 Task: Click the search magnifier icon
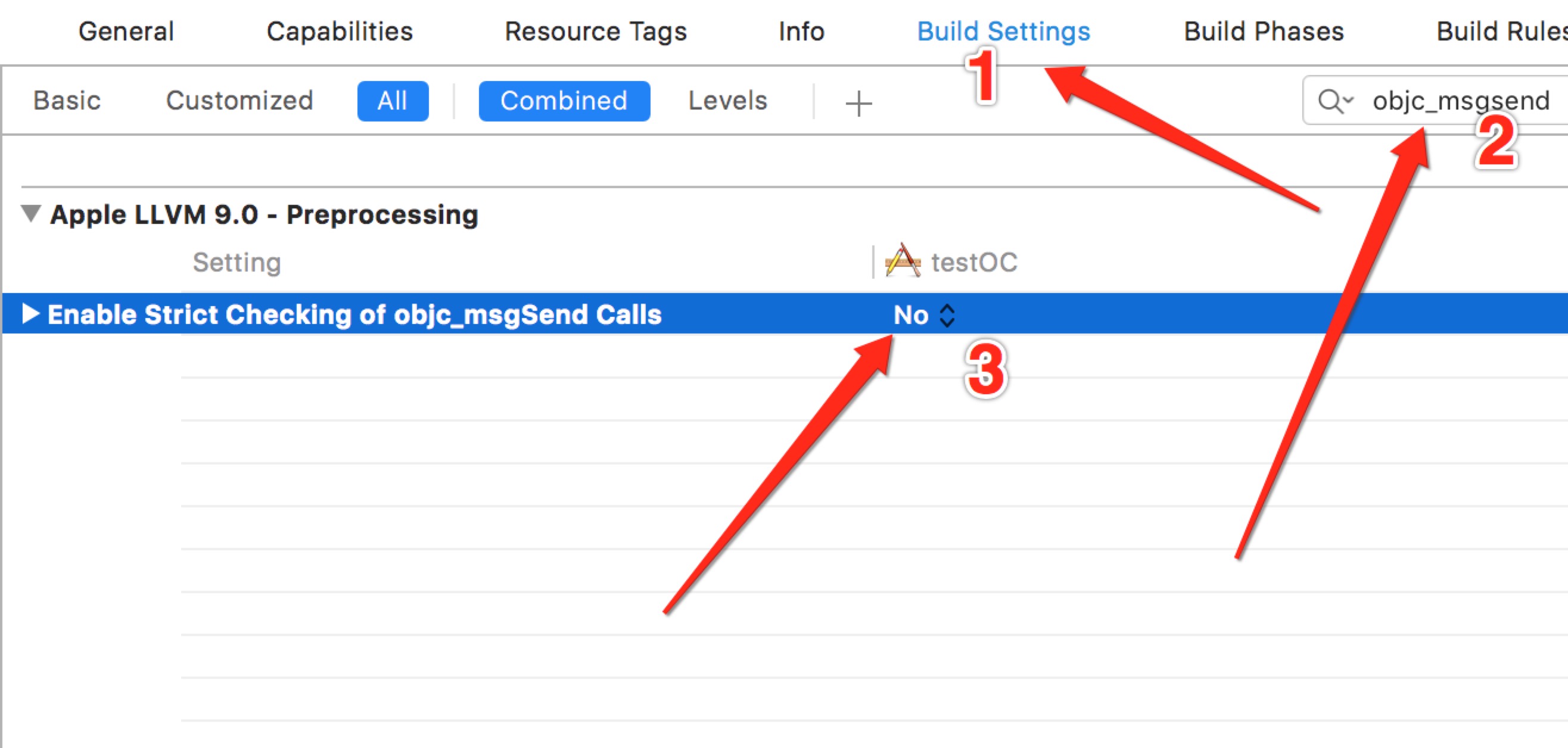pos(1335,101)
